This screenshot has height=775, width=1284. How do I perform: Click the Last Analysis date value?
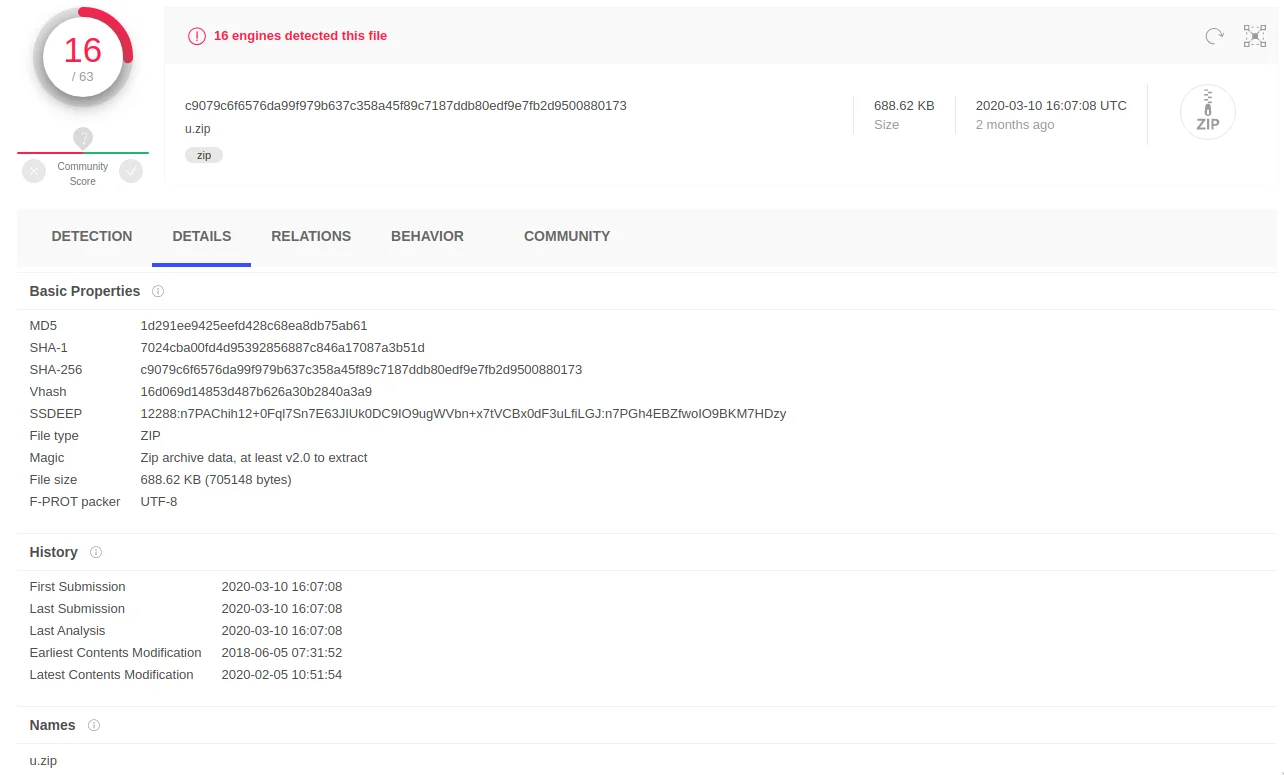tap(282, 631)
